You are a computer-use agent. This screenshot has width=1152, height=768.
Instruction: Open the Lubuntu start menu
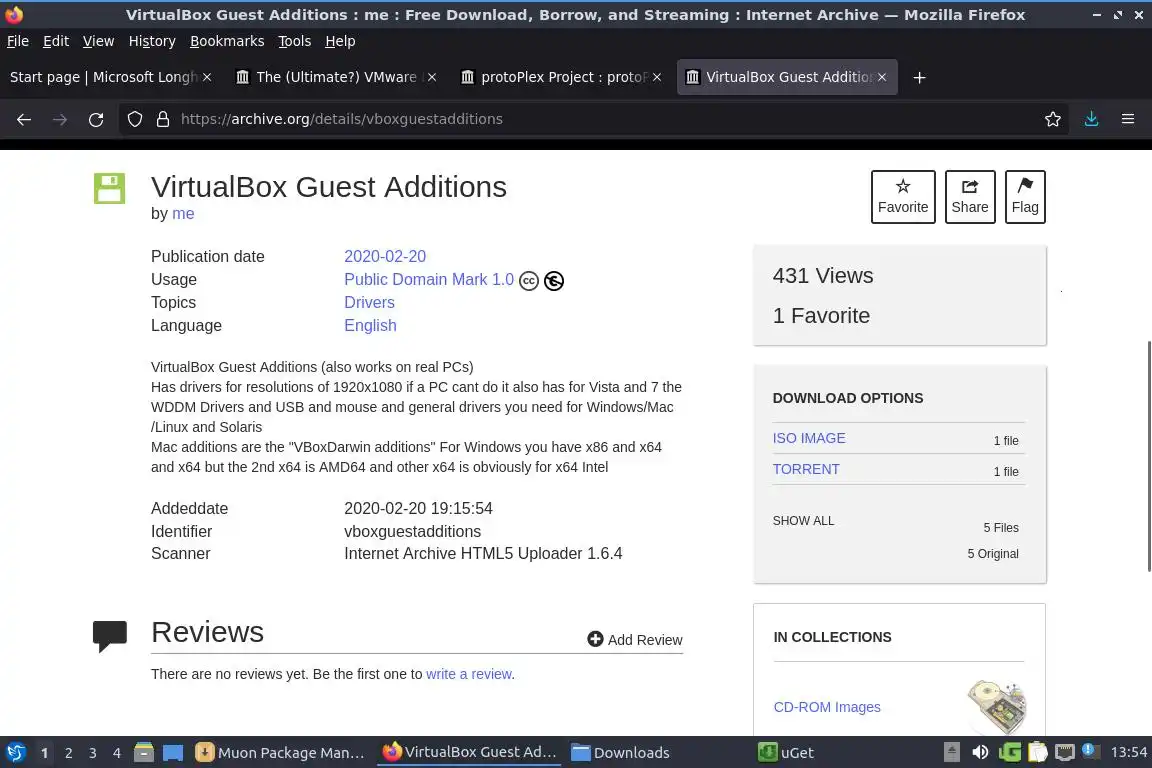coord(16,753)
